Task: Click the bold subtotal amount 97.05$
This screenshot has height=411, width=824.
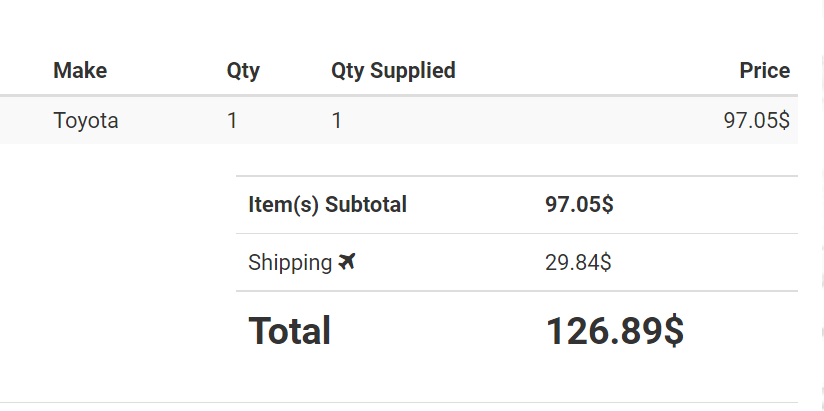Action: (579, 204)
